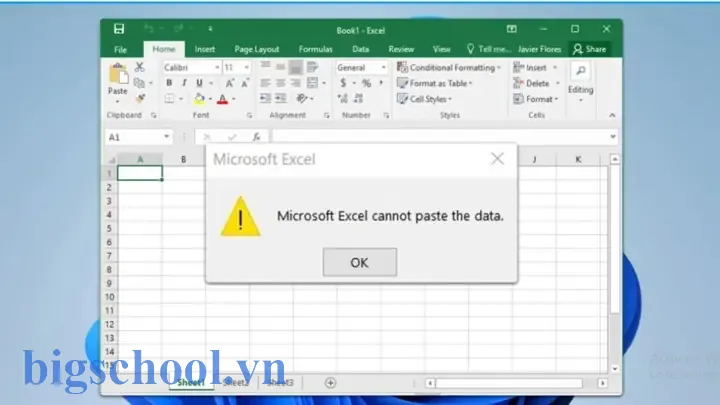The image size is (720, 405).
Task: Open the File menu
Action: click(120, 50)
